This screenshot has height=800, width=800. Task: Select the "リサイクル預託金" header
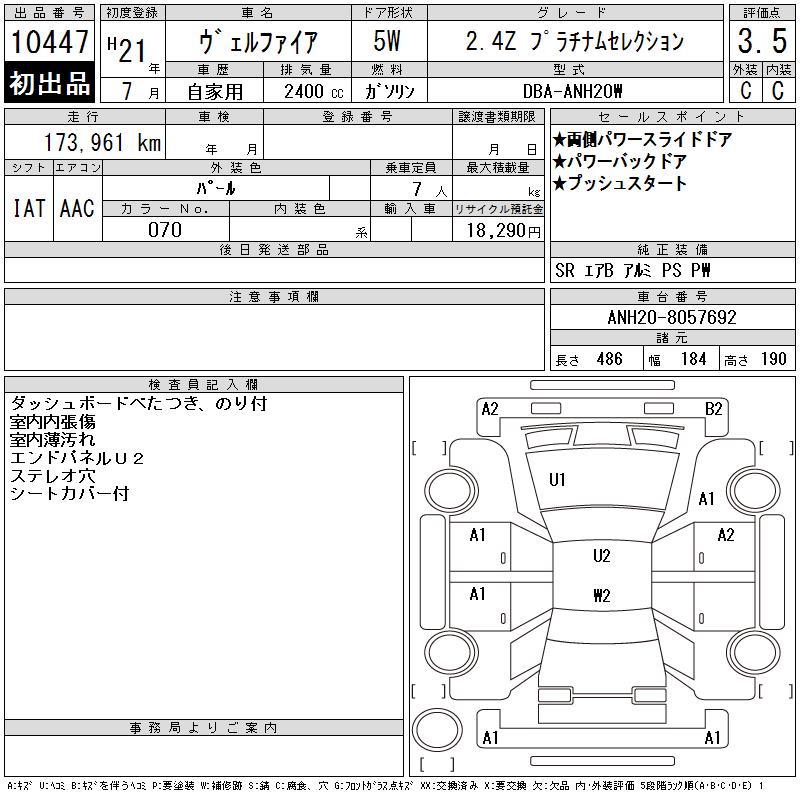point(498,209)
